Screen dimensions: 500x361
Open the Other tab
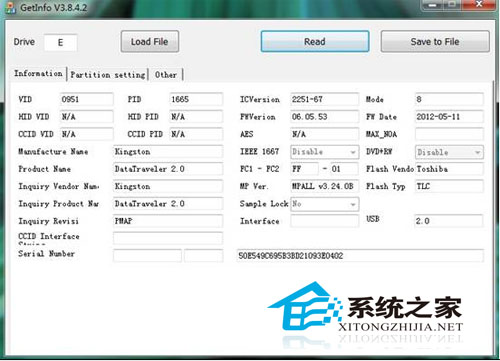166,75
